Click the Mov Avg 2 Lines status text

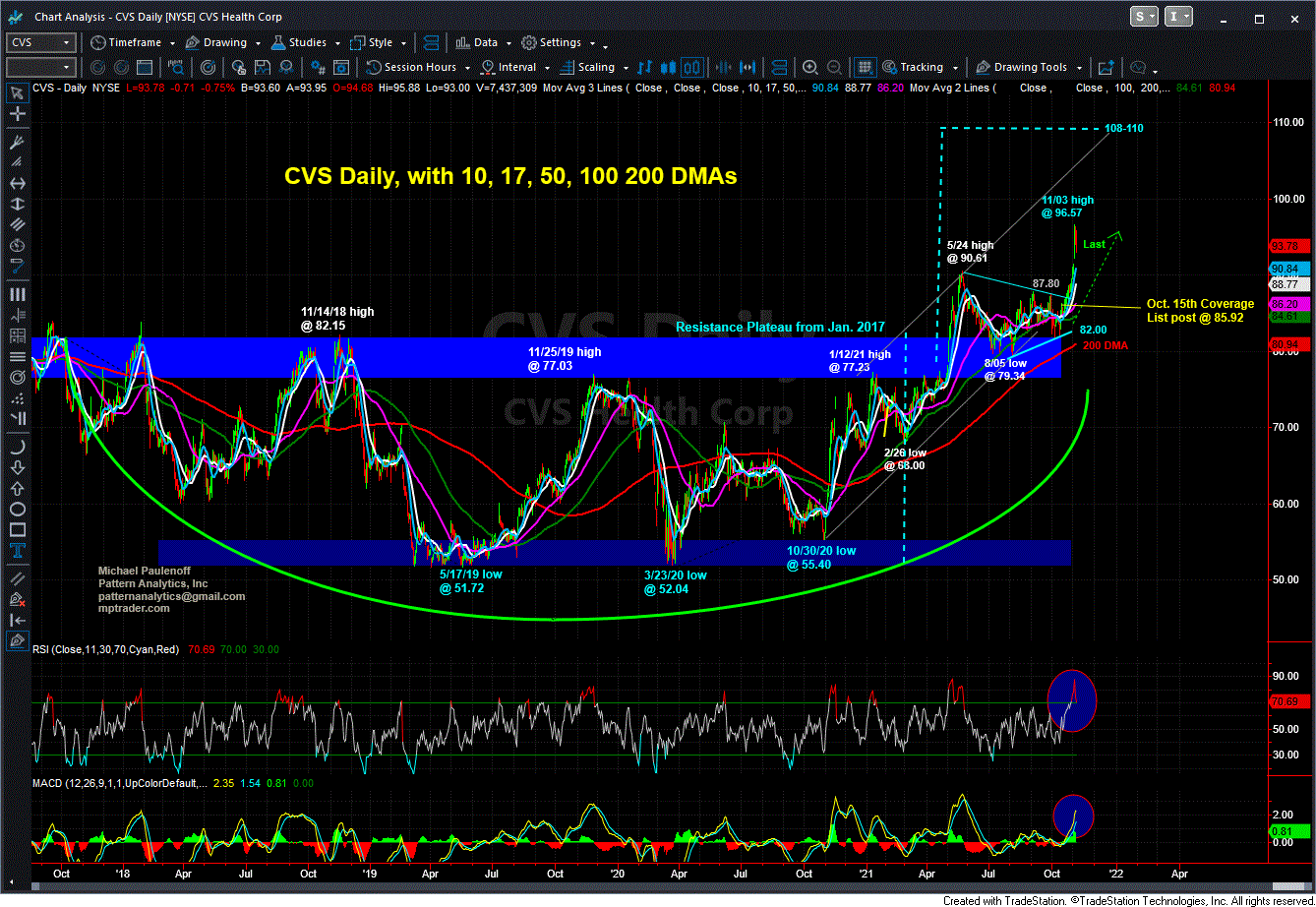(954, 88)
